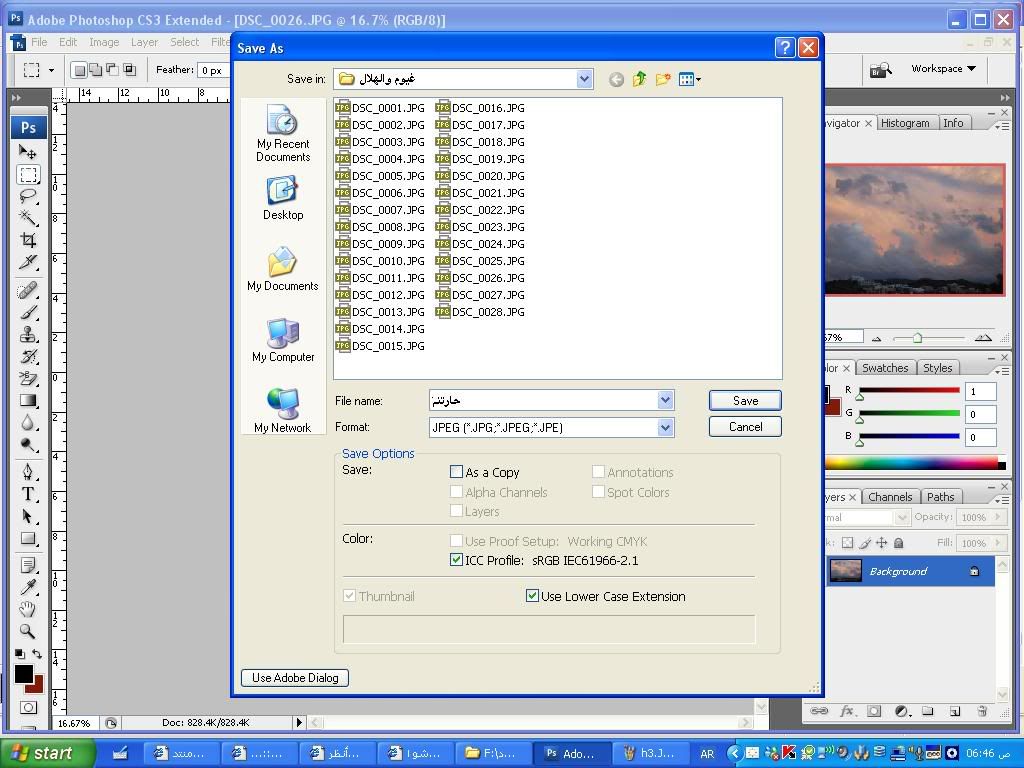The height and width of the screenshot is (768, 1024).
Task: Toggle Use Lower Case Extension checkbox
Action: coord(533,596)
